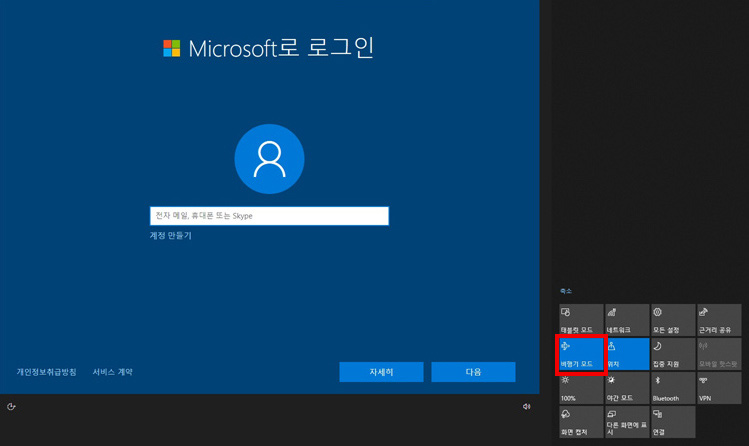This screenshot has width=749, height=446.
Task: Change brightness via the 100% tile
Action: click(581, 388)
